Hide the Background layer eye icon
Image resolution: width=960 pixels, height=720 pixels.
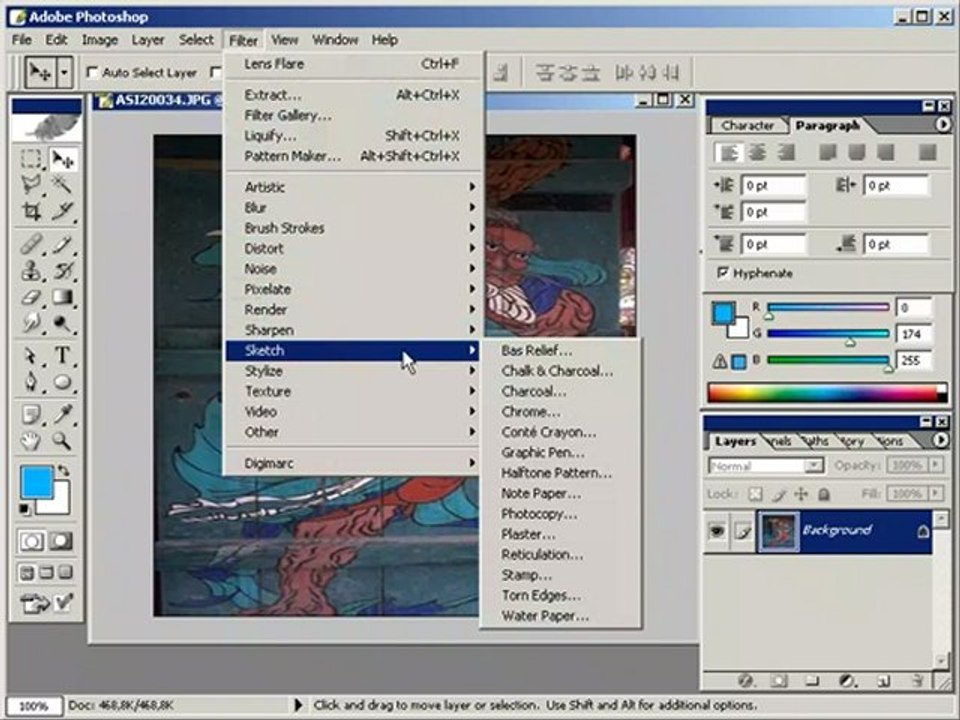(x=716, y=531)
